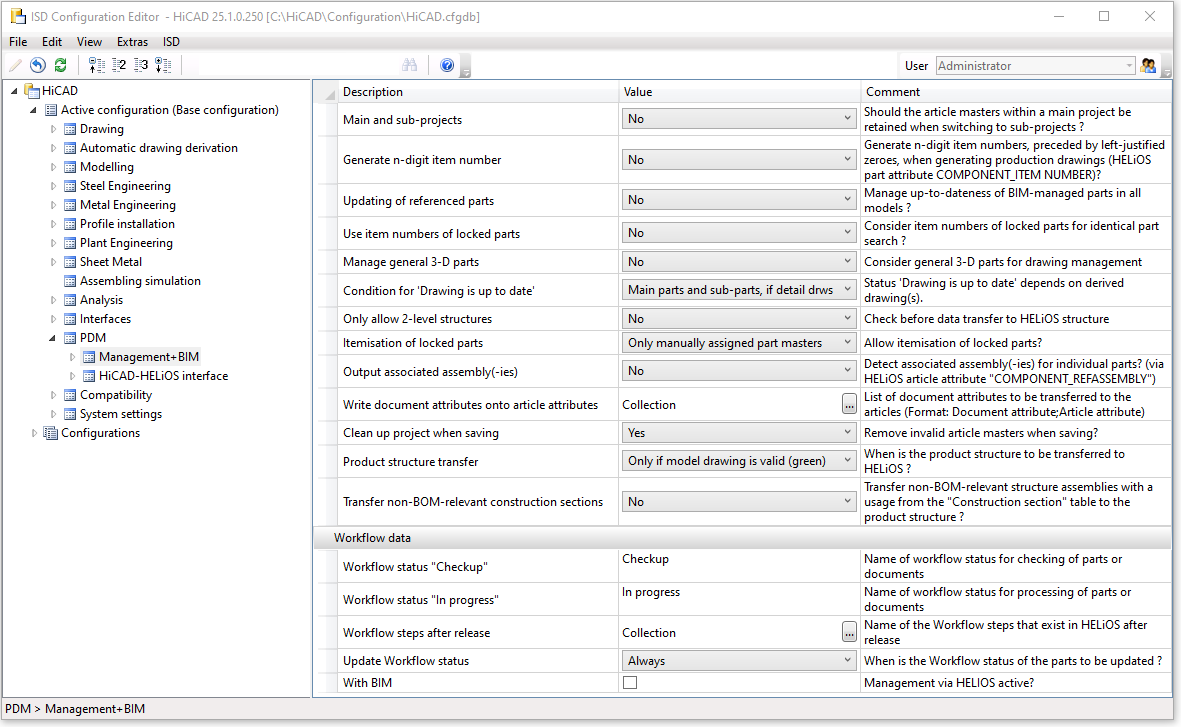Click the HiCAD-HELiOS interface node icon
Screen dimensions: 1181x727
[x=89, y=376]
